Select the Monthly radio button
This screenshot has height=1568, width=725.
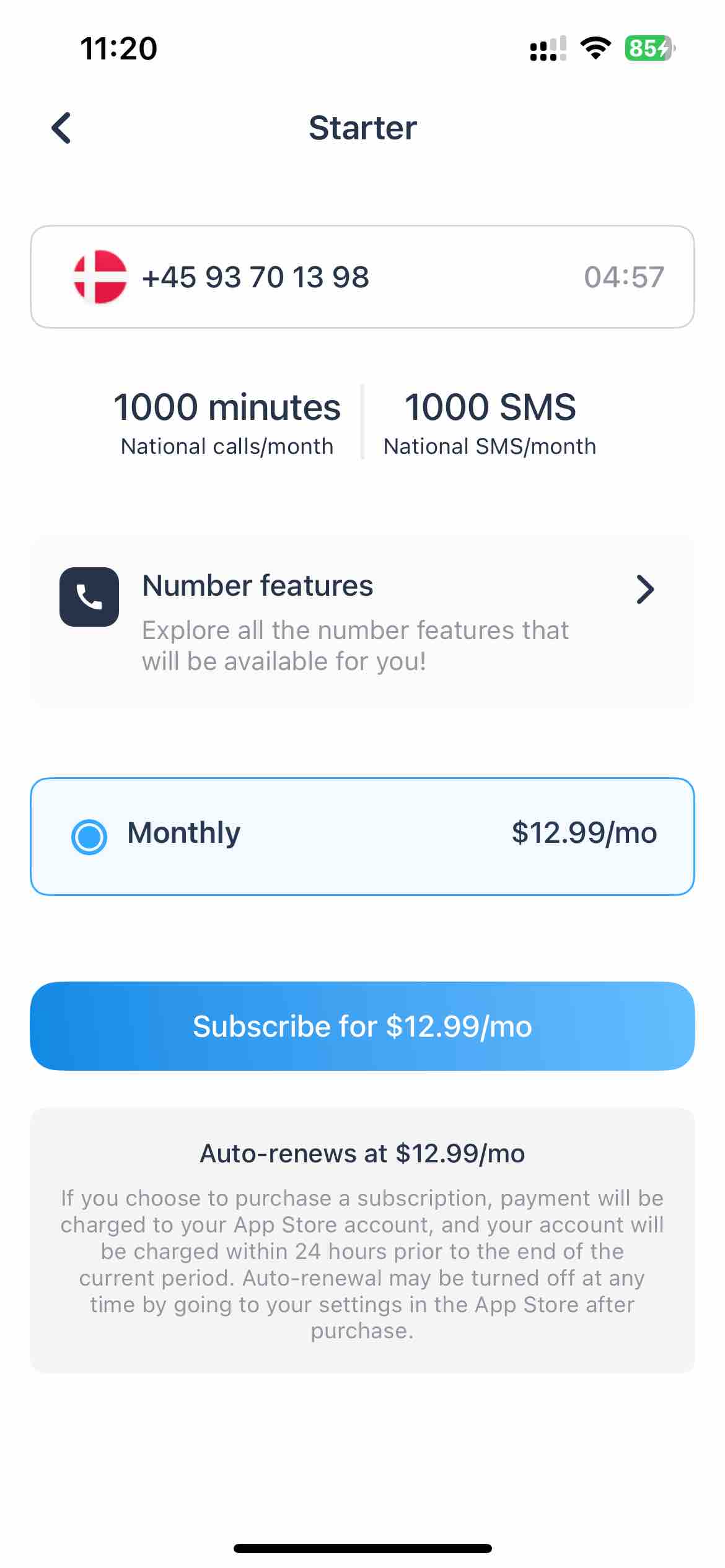89,837
